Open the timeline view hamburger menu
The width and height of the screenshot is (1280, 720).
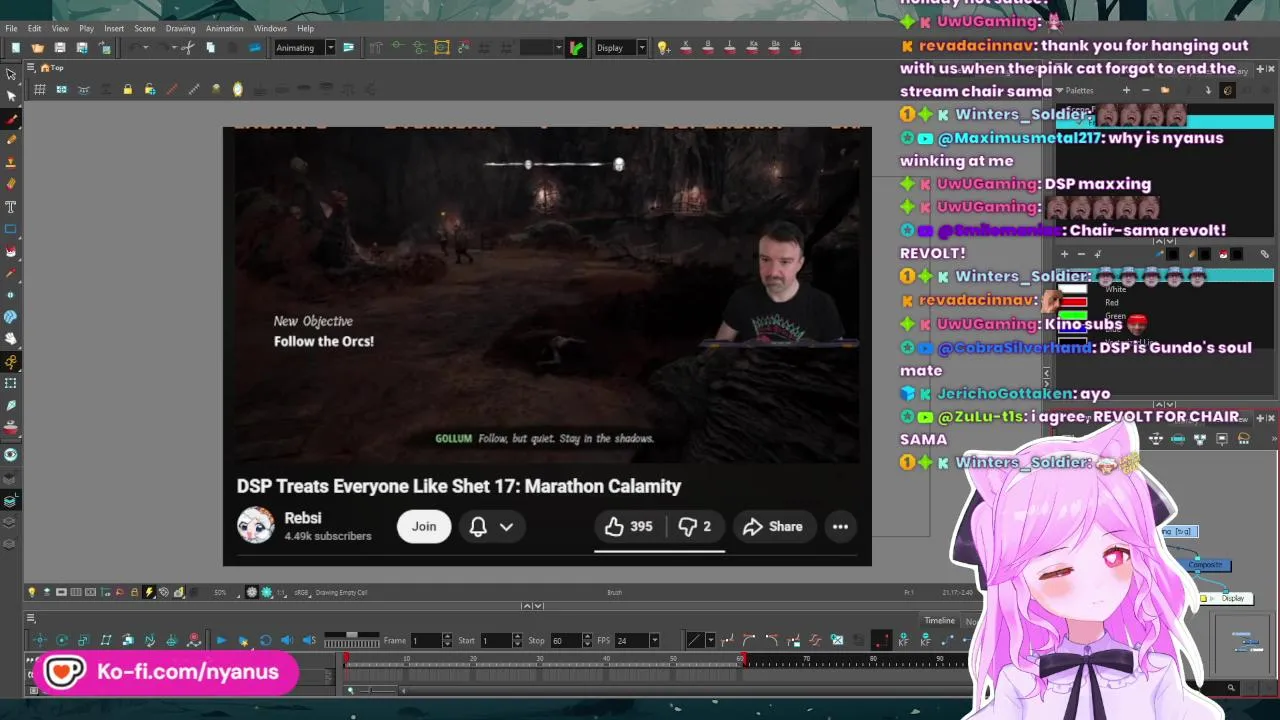point(30,618)
